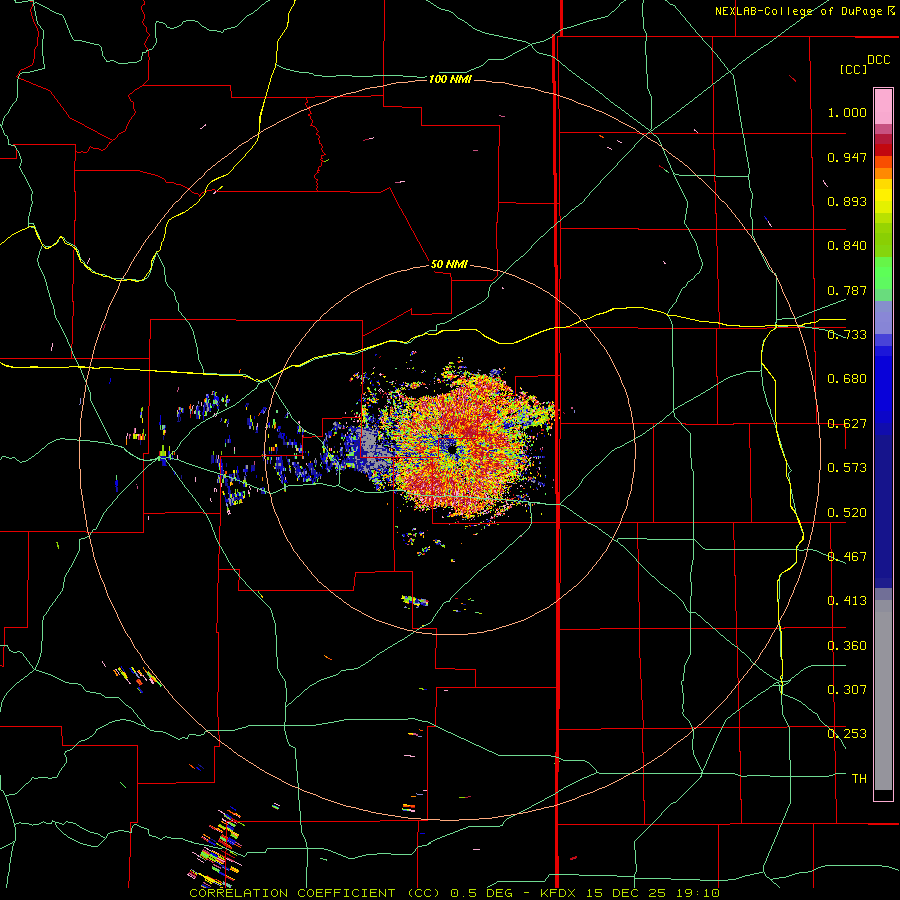
Task: Select the 0.413 scale value
Action: click(x=847, y=601)
